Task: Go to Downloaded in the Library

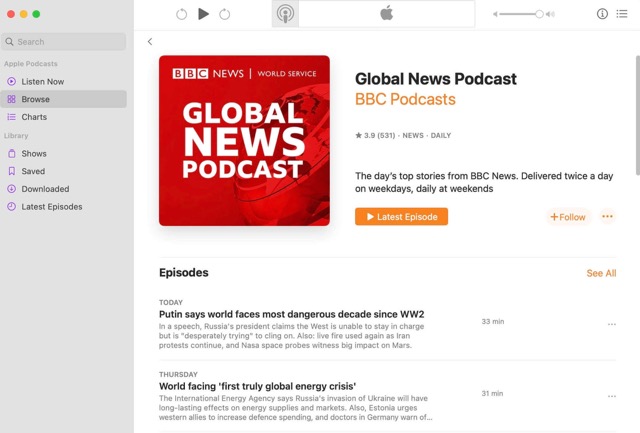Action: [x=45, y=189]
